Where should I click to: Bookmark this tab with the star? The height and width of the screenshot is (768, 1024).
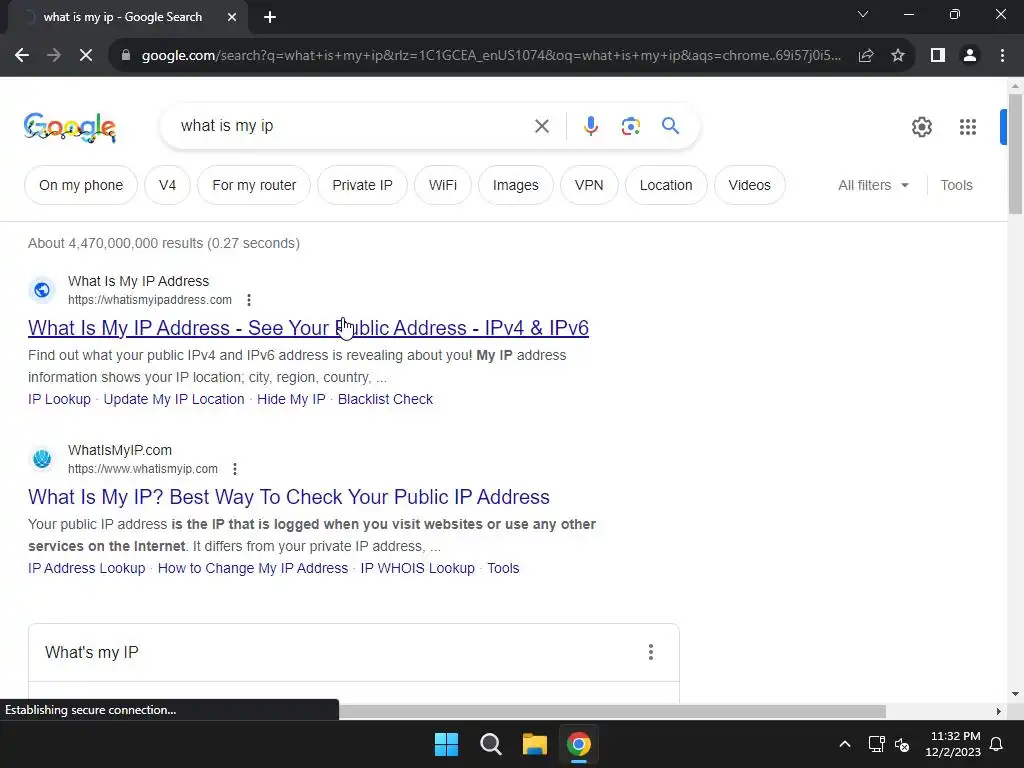pos(898,56)
